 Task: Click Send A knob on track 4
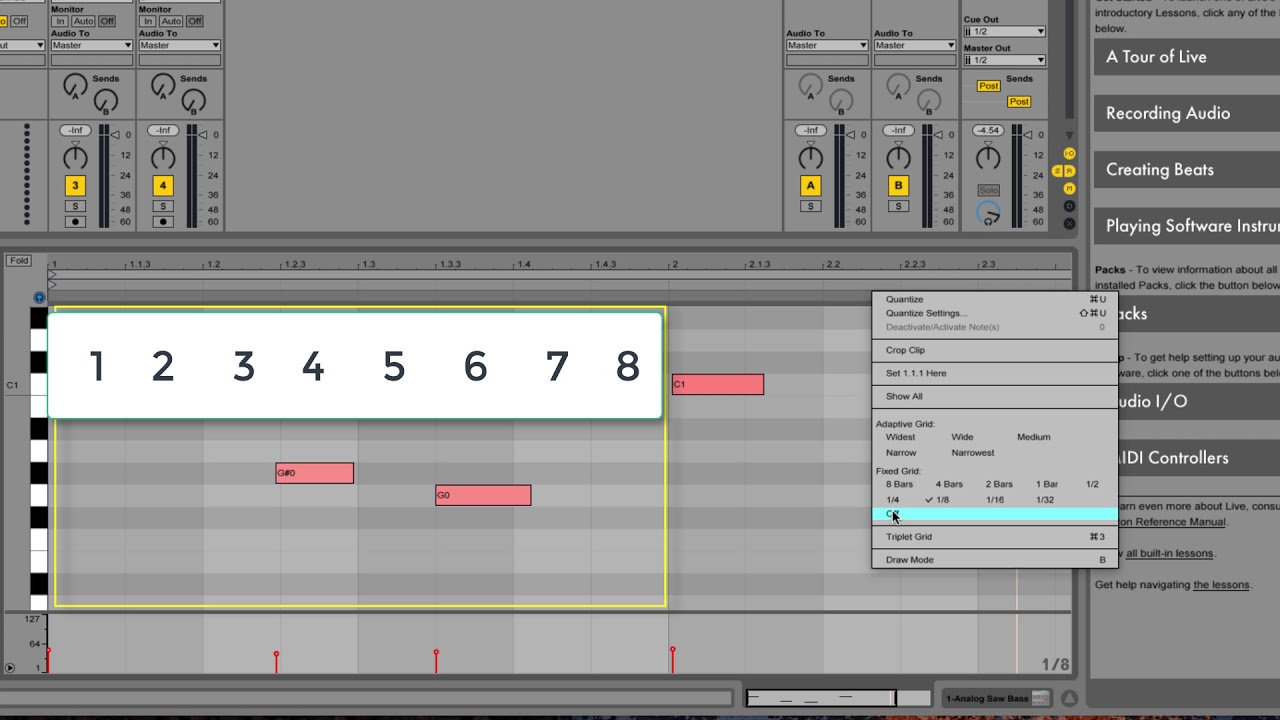pyautogui.click(x=163, y=86)
